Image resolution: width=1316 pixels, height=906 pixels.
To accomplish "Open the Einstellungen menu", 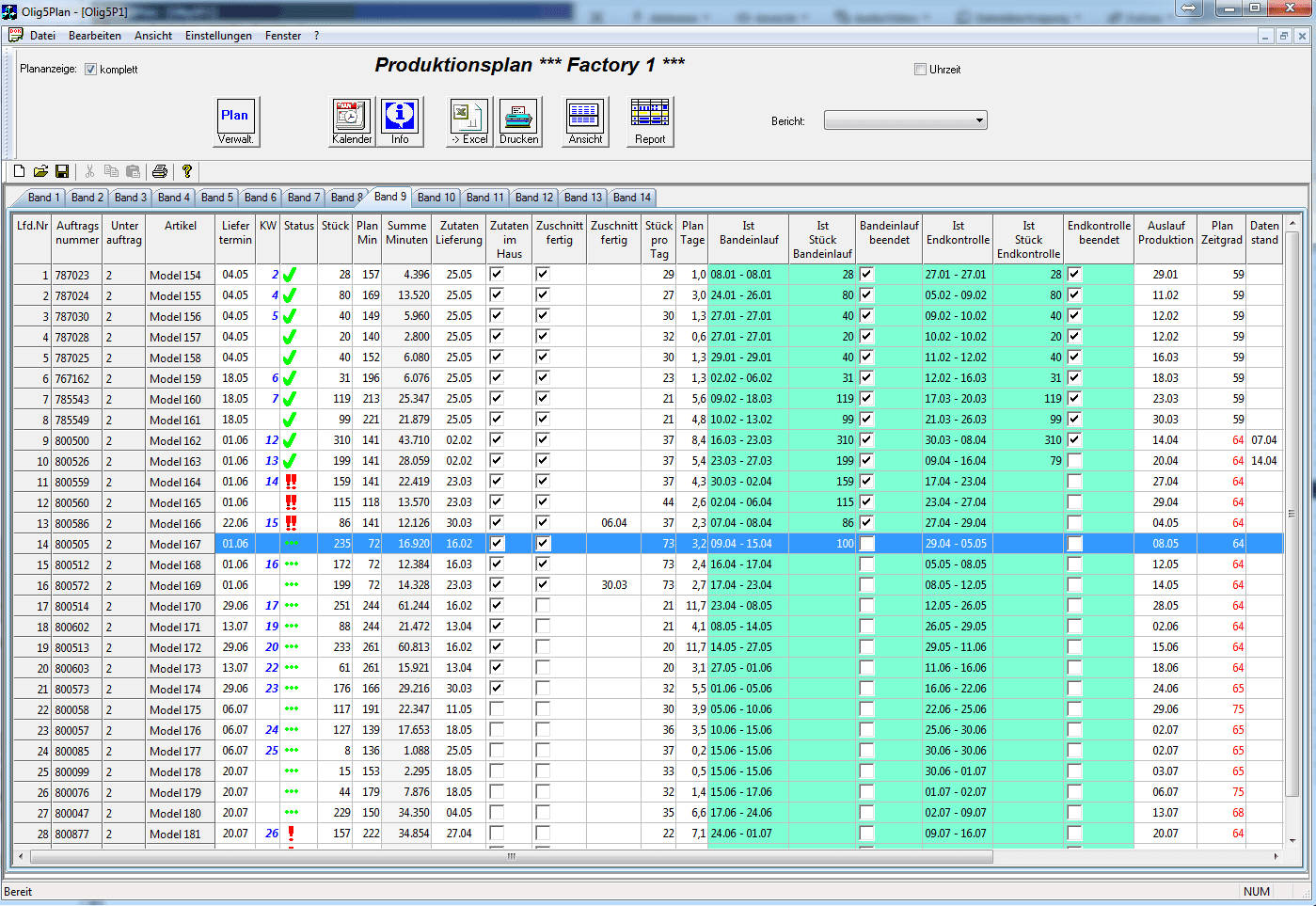I will [218, 36].
